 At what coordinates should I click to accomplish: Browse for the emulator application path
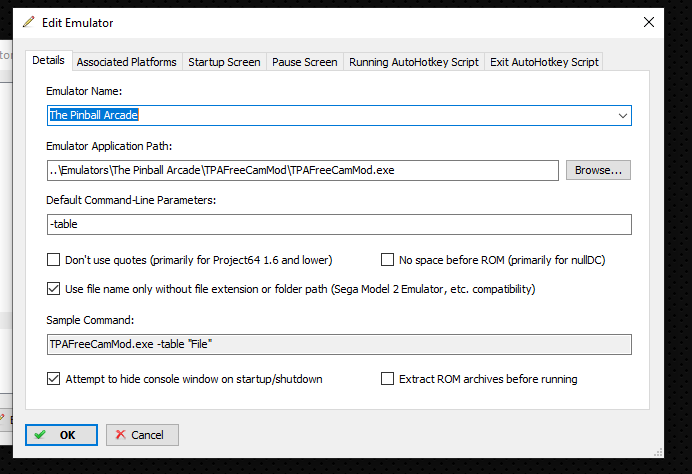point(598,170)
